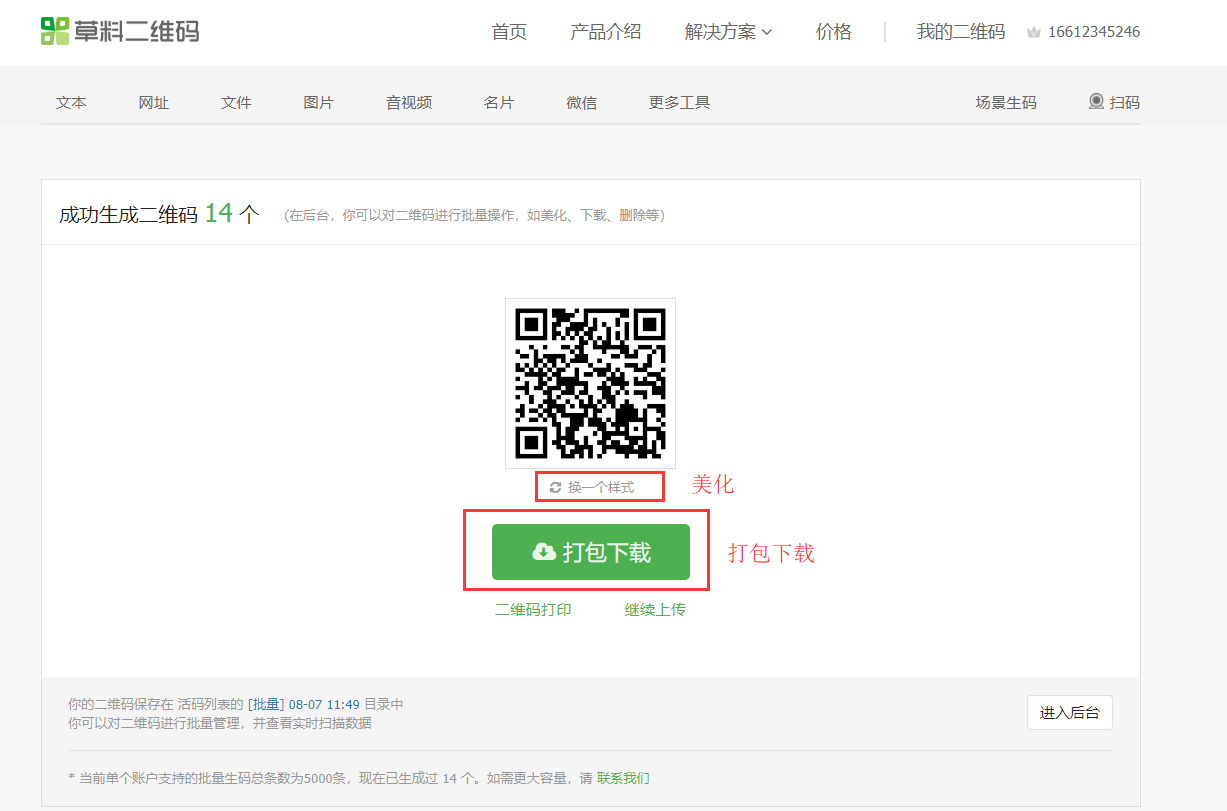Switch to the 文本 tab
1227x811 pixels.
[x=71, y=101]
